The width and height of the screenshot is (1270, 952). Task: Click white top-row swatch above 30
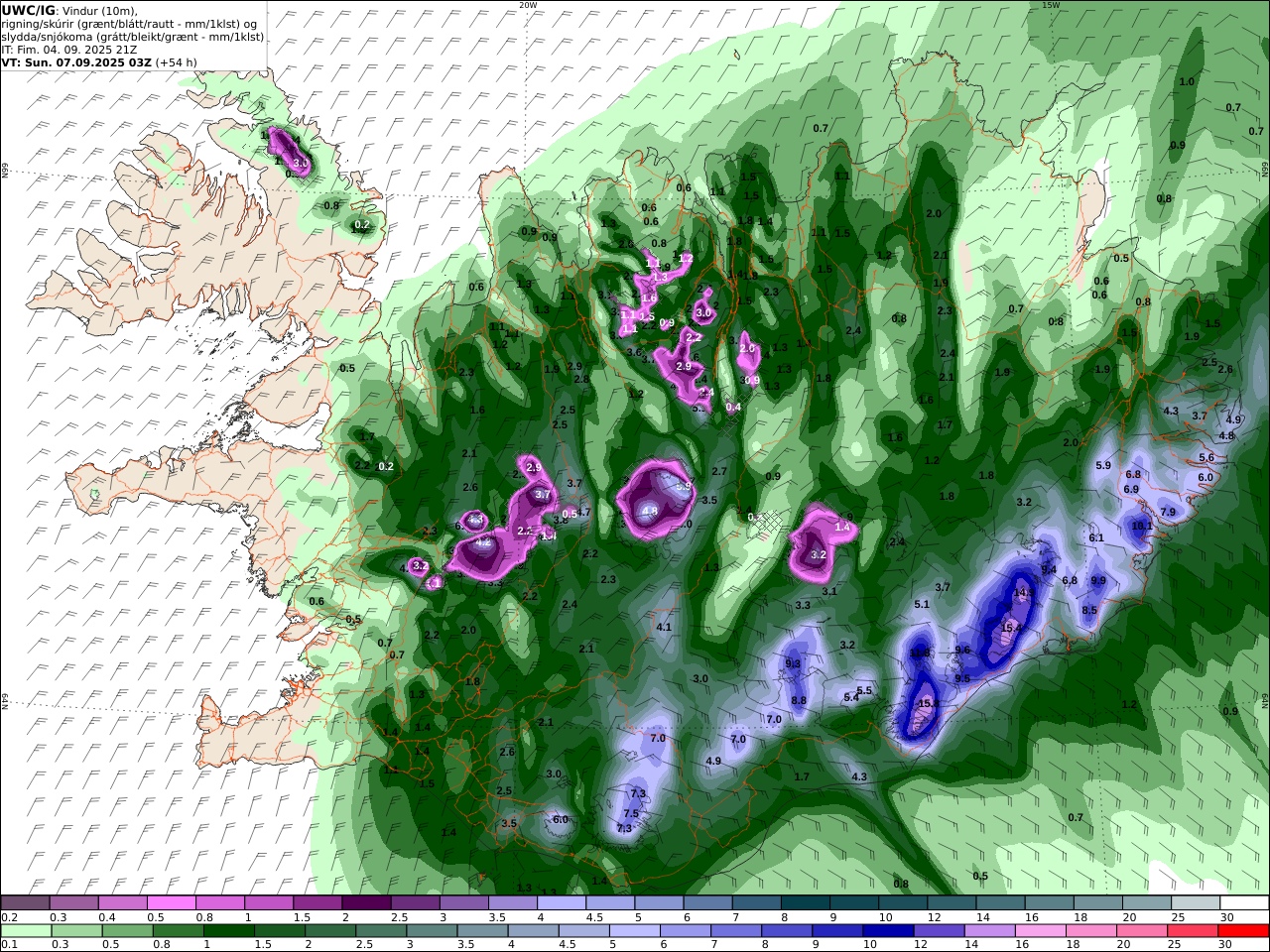click(x=1244, y=902)
